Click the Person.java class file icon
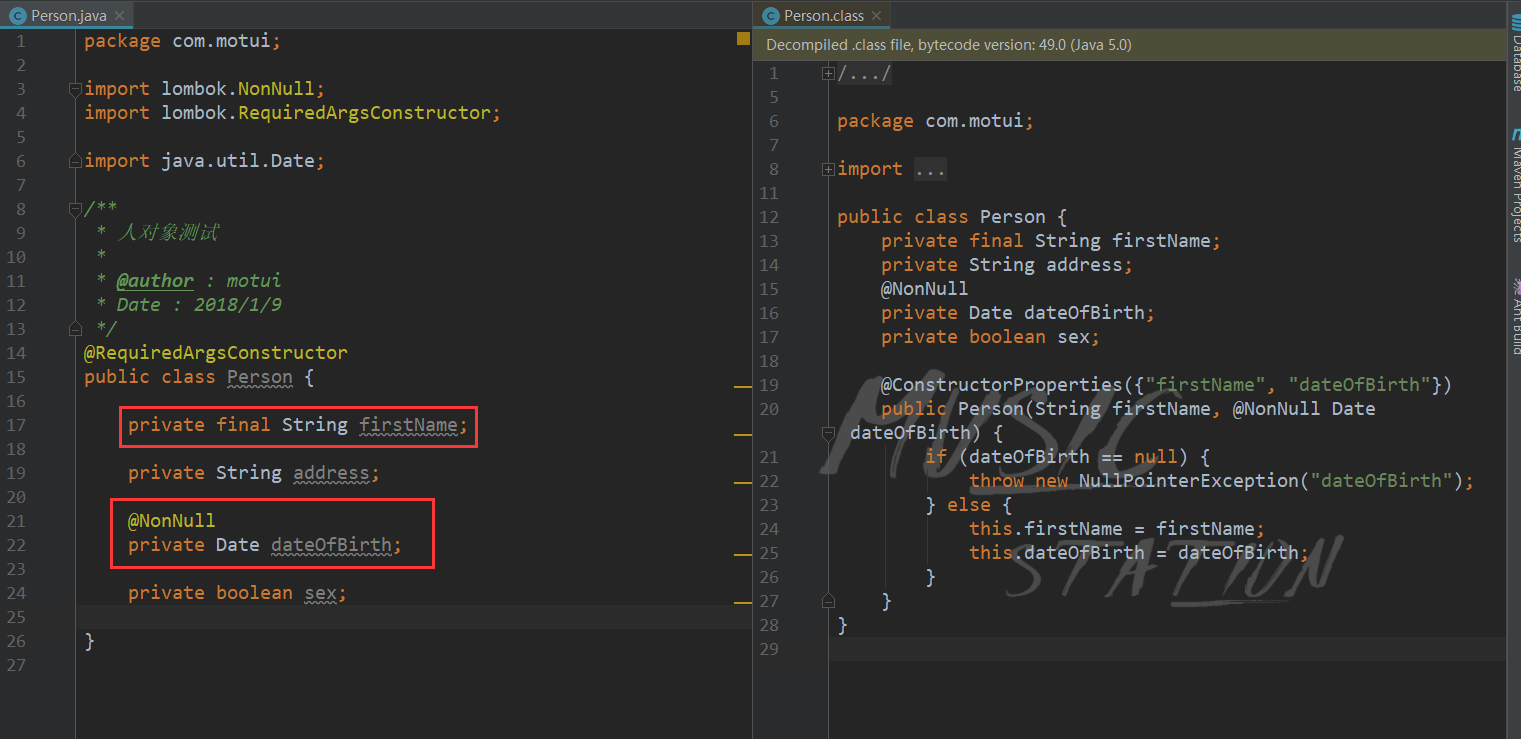This screenshot has width=1521, height=739. coord(17,16)
